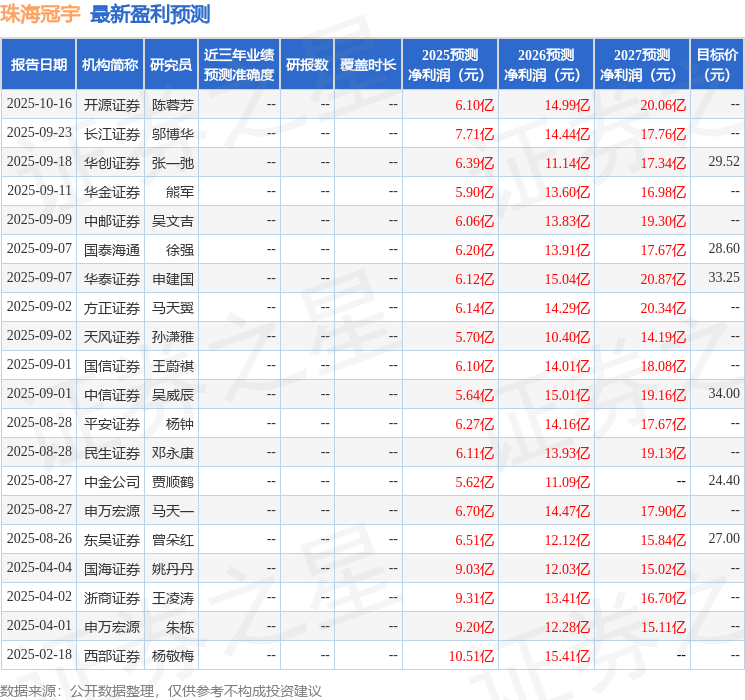Select the institution 华泰证券
745x700 pixels.
[x=112, y=279]
